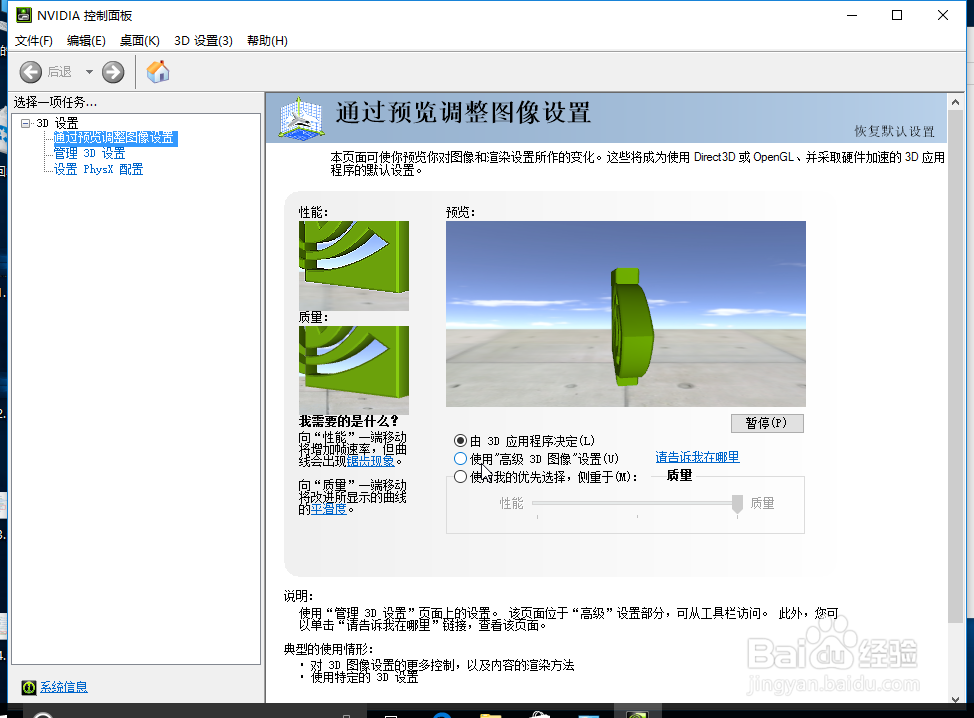Viewport: 974px width, 718px height.
Task: Click the 后退 label in toolbar
Action: pyautogui.click(x=60, y=72)
